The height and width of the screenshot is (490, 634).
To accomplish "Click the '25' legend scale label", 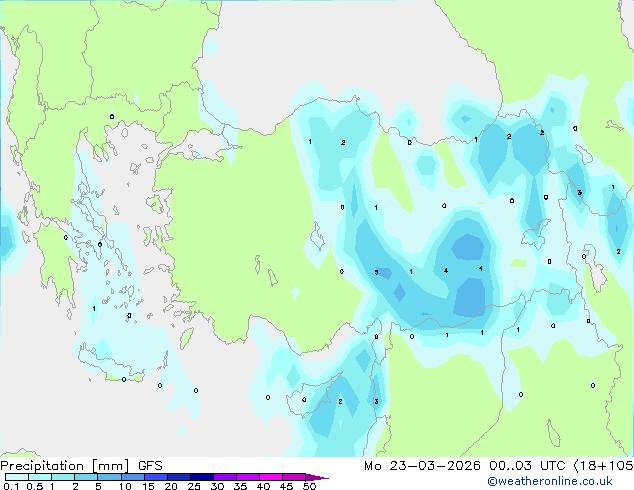I will (194, 486).
